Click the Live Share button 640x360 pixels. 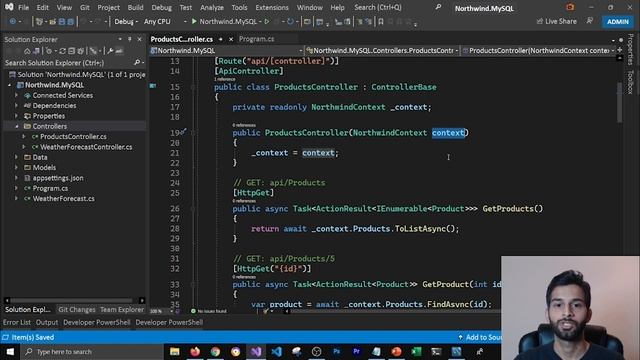557,21
